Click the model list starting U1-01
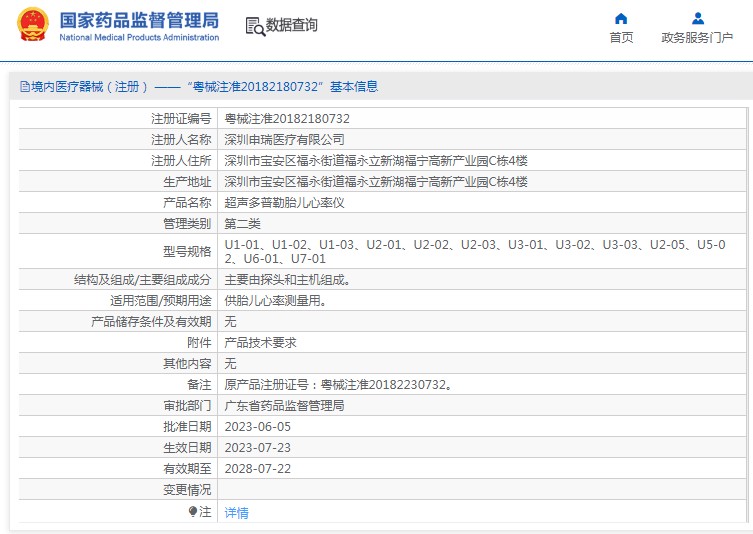Screen dimensions: 753x534 click(475, 252)
